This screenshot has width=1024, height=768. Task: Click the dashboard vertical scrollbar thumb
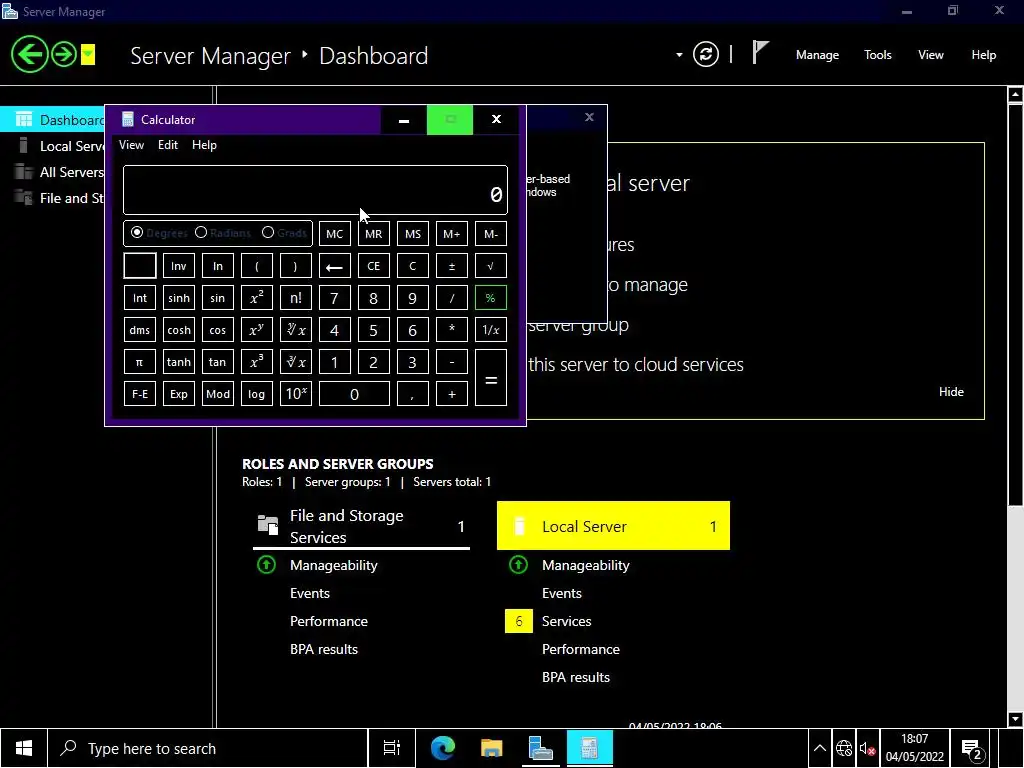(x=1015, y=305)
